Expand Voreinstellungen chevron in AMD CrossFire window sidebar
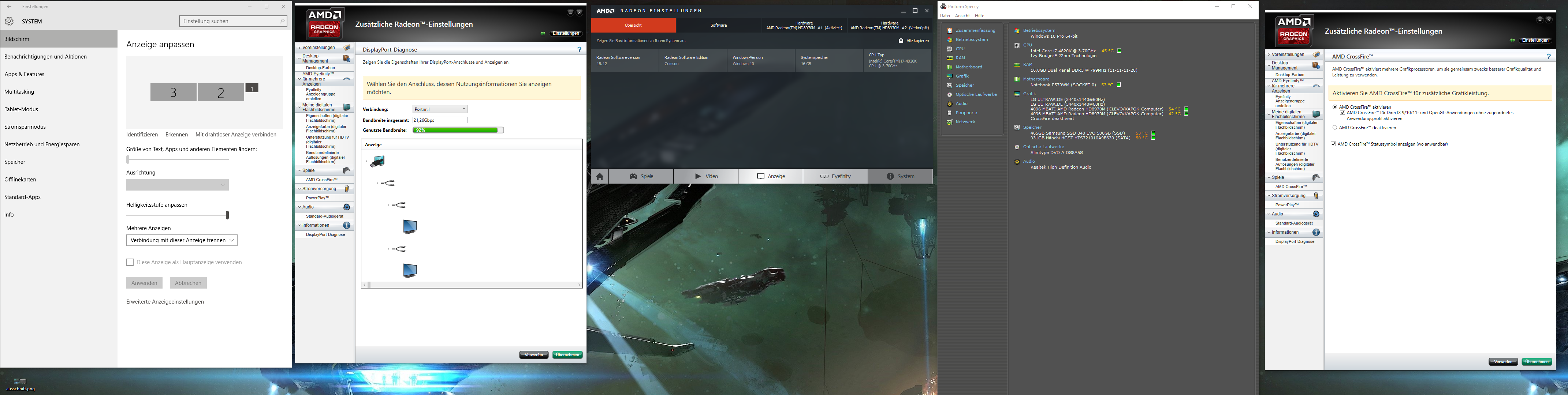The width and height of the screenshot is (1568, 395). click(x=1269, y=55)
